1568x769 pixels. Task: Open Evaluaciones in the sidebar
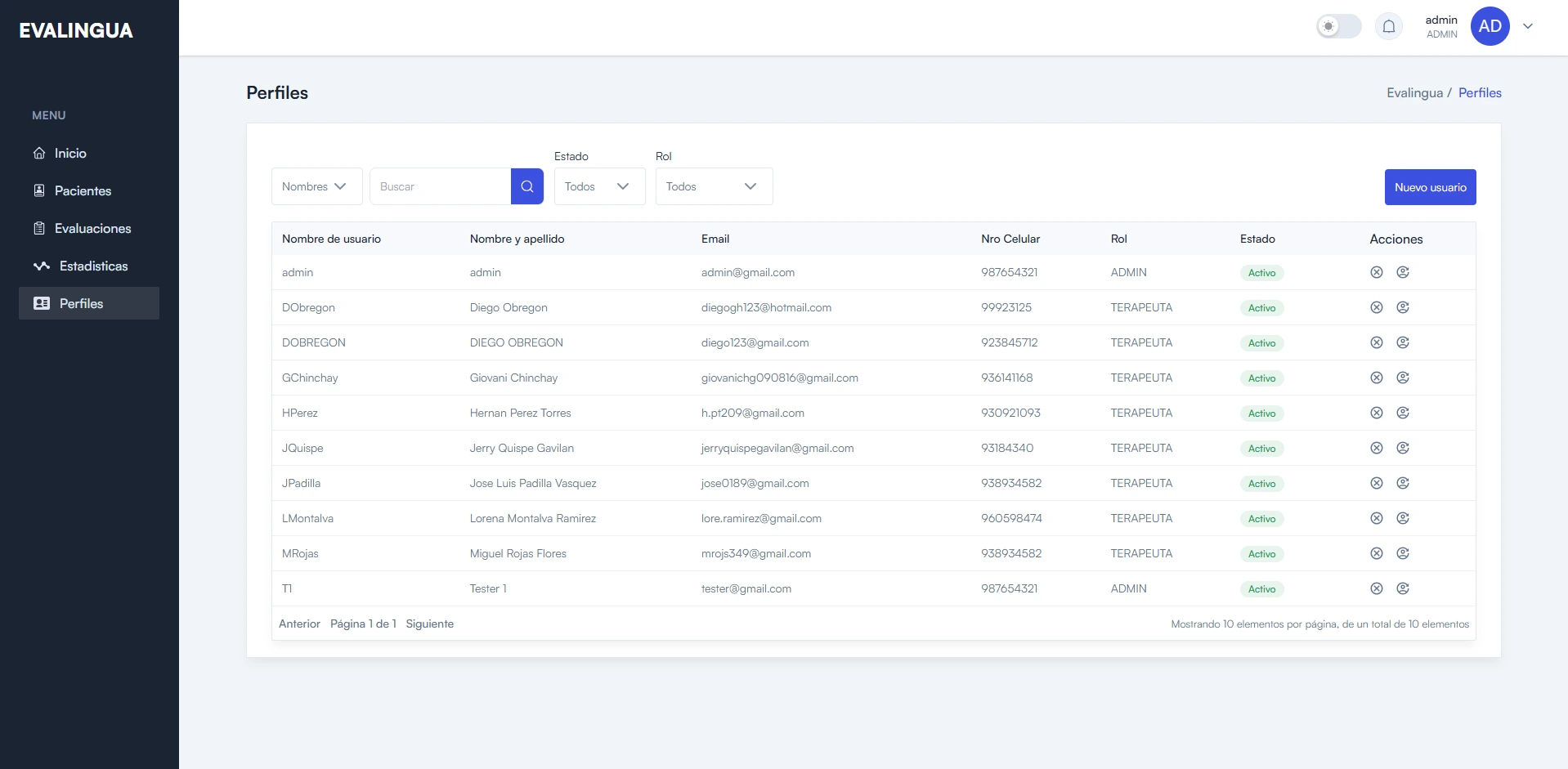coord(89,228)
